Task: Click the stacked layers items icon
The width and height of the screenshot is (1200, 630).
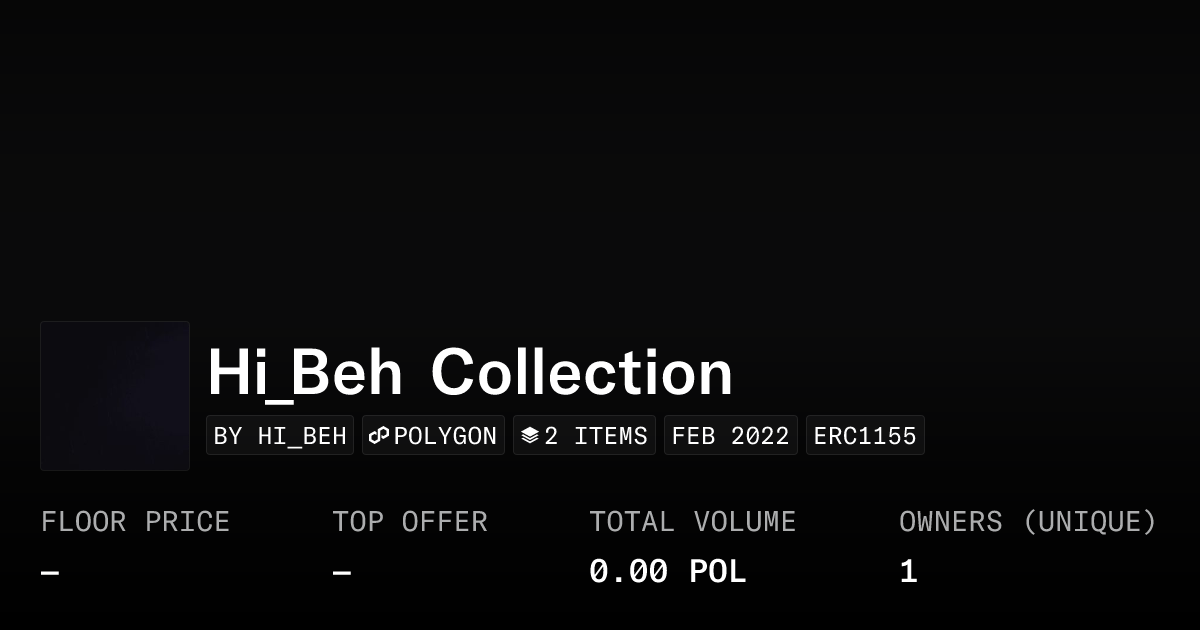Action: (x=530, y=435)
